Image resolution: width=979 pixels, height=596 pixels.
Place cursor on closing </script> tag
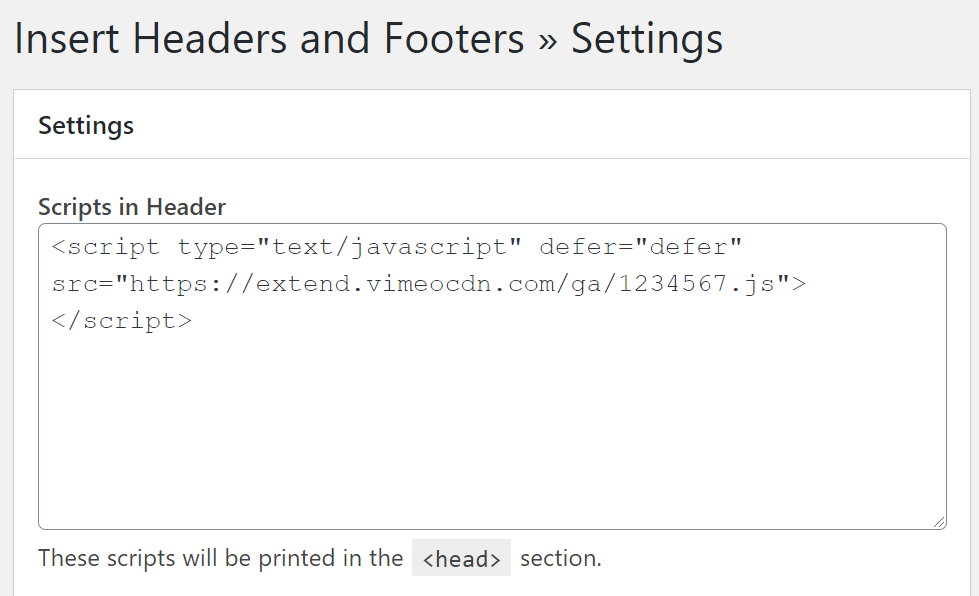point(122,321)
